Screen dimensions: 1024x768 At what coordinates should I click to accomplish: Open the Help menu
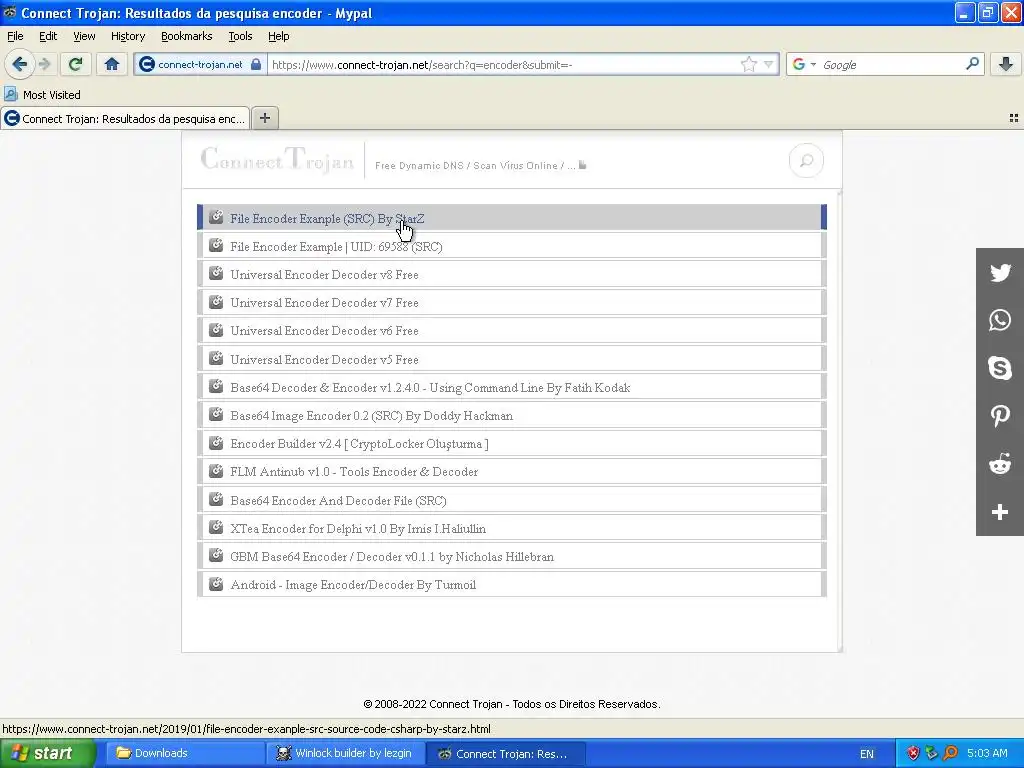279,36
